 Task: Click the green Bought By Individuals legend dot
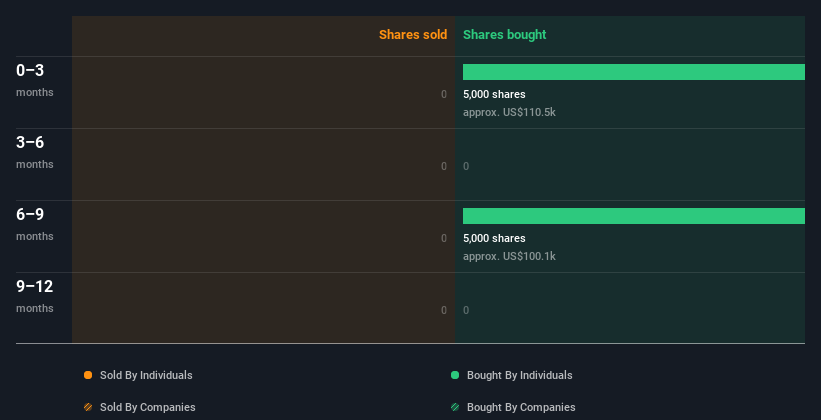point(455,375)
